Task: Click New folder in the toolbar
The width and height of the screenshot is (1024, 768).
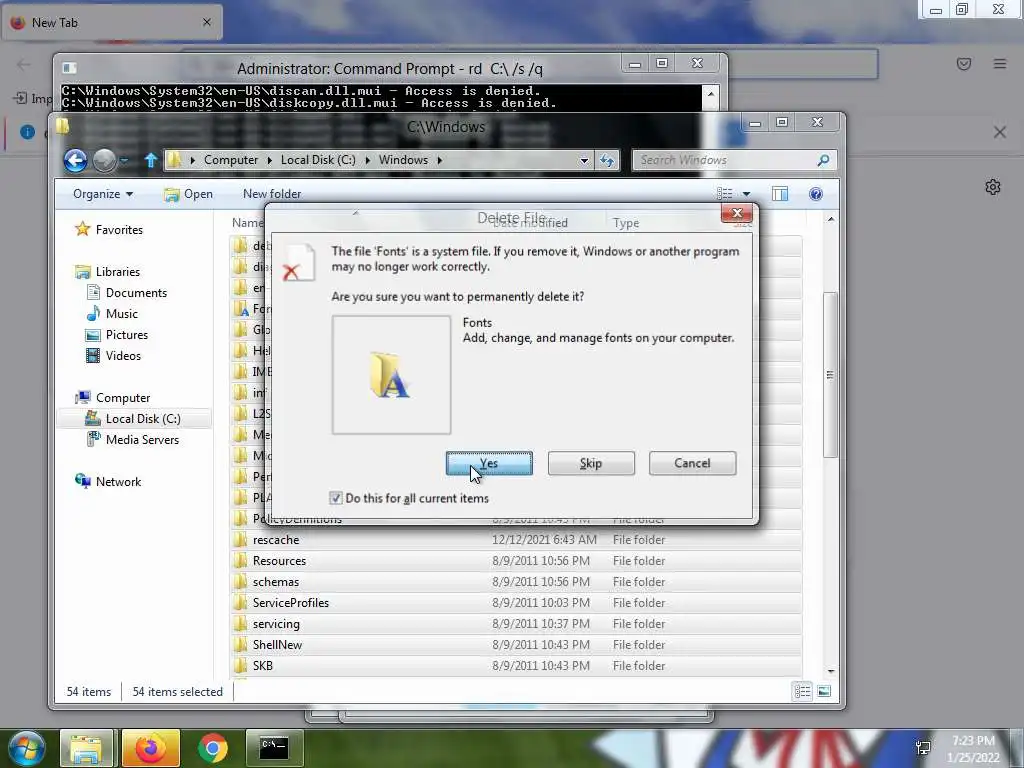Action: (272, 194)
